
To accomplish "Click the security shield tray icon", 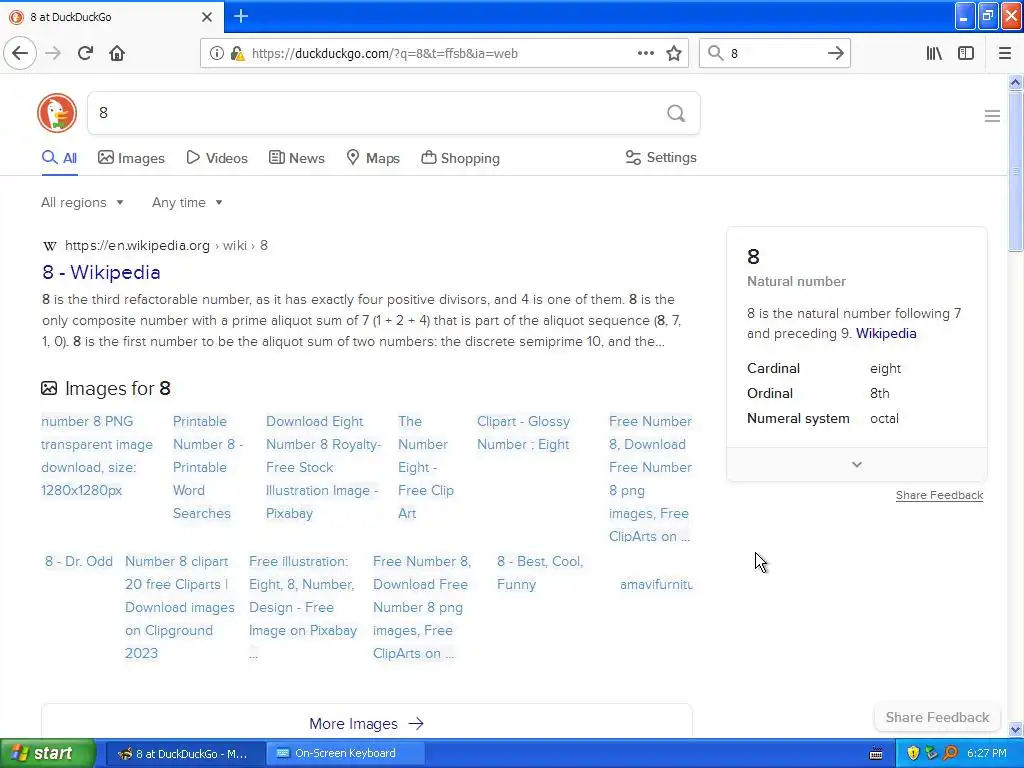I will pos(912,753).
